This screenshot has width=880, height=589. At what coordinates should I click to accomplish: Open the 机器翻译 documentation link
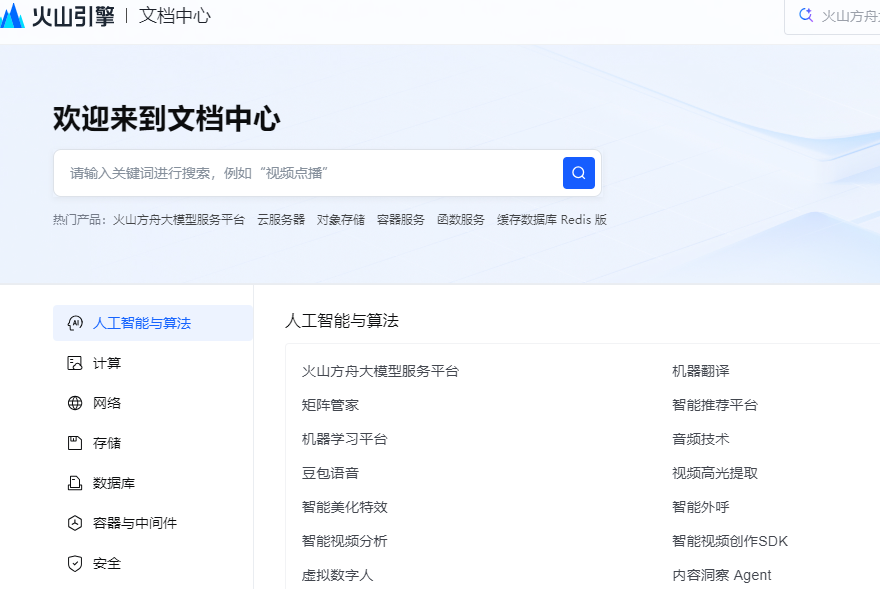[701, 370]
